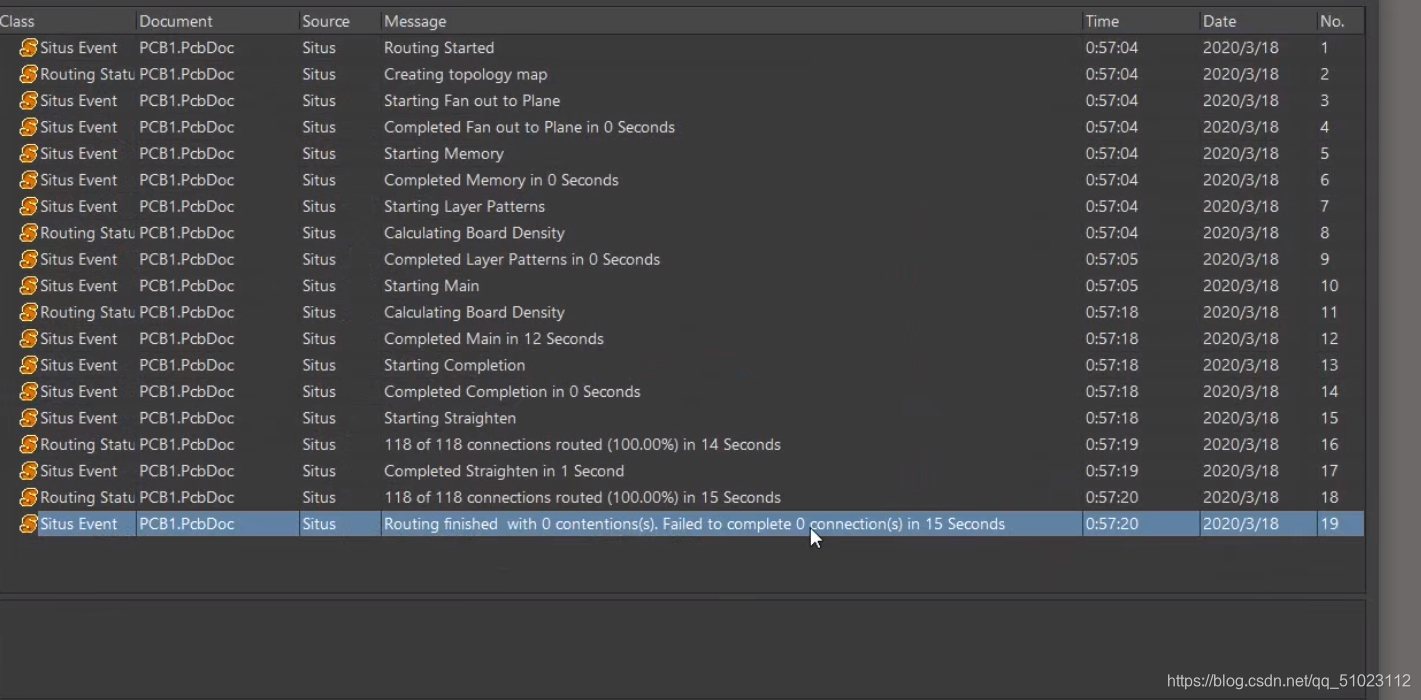The image size is (1421, 700).
Task: Sort by the Time column header
Action: tap(1140, 21)
